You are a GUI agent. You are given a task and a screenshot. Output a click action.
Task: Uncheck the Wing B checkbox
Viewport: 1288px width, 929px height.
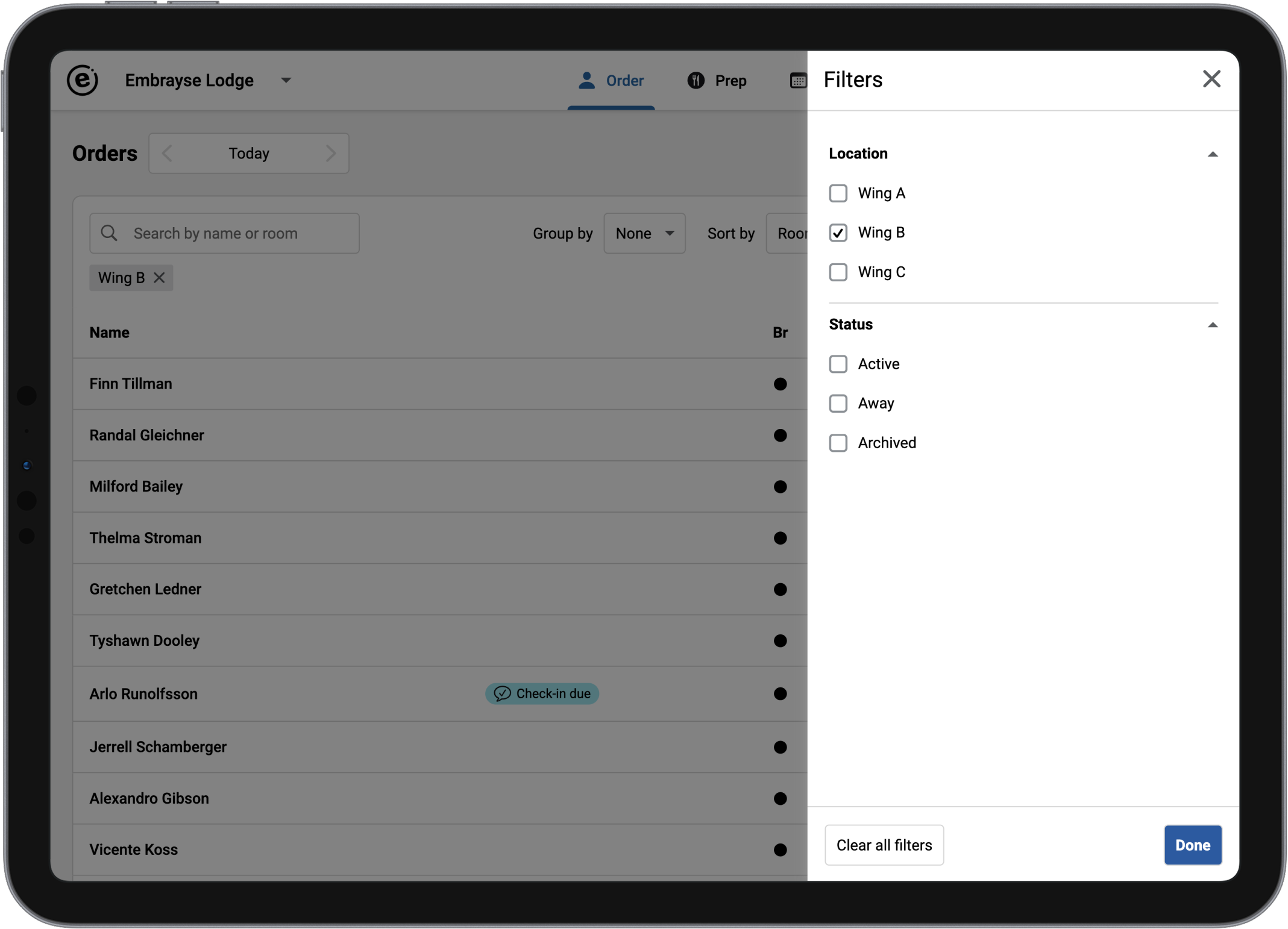(x=838, y=233)
